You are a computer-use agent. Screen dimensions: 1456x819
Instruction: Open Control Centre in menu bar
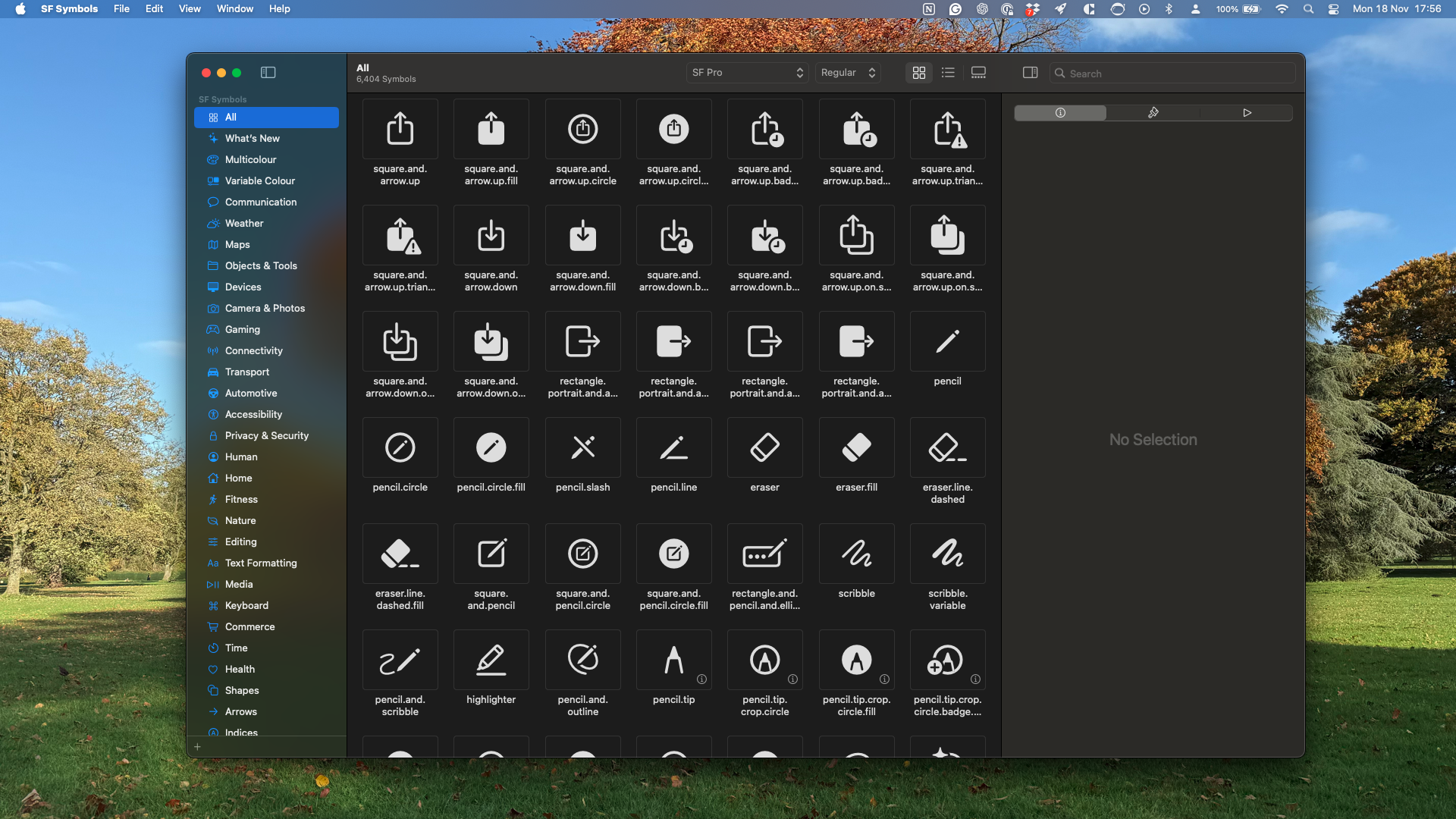click(x=1333, y=9)
